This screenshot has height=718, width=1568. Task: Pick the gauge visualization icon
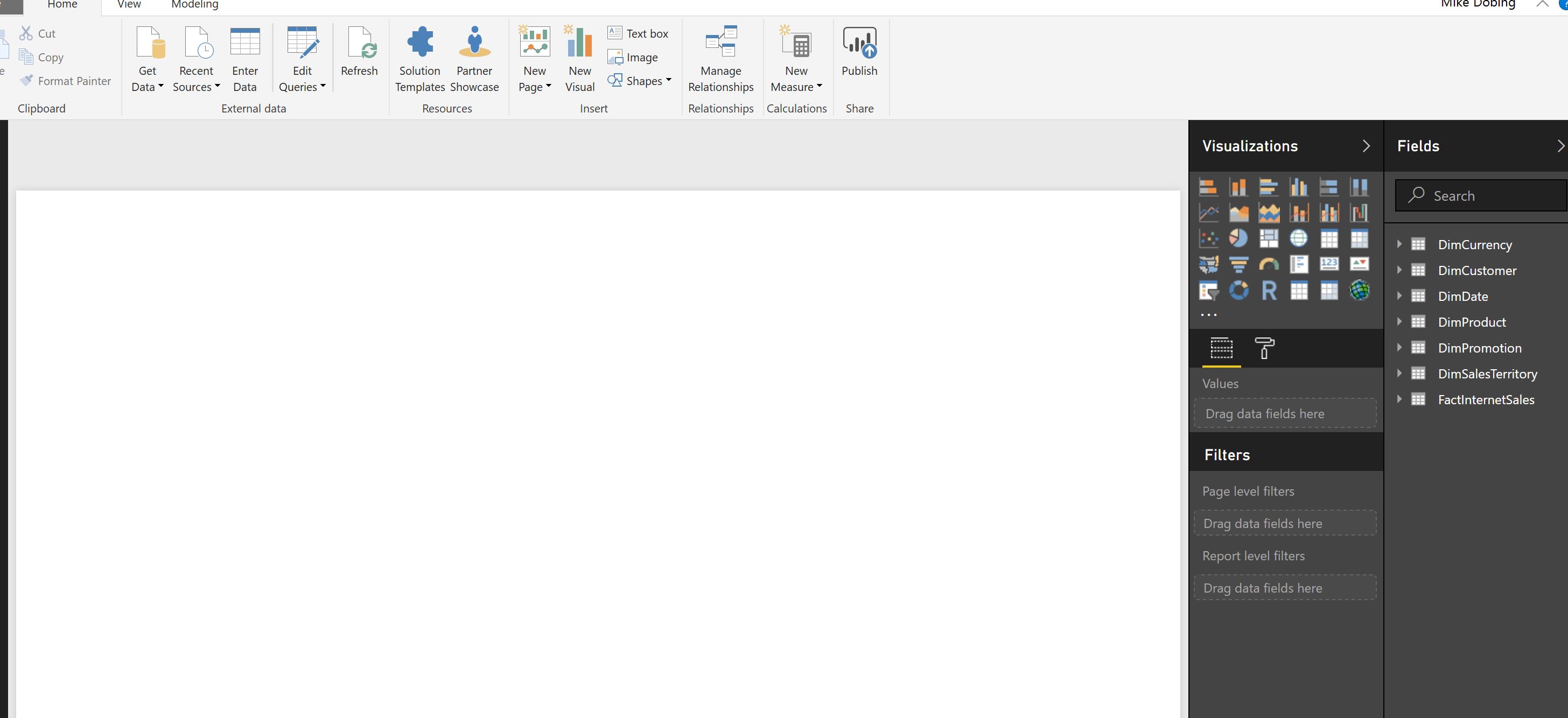coord(1269,264)
